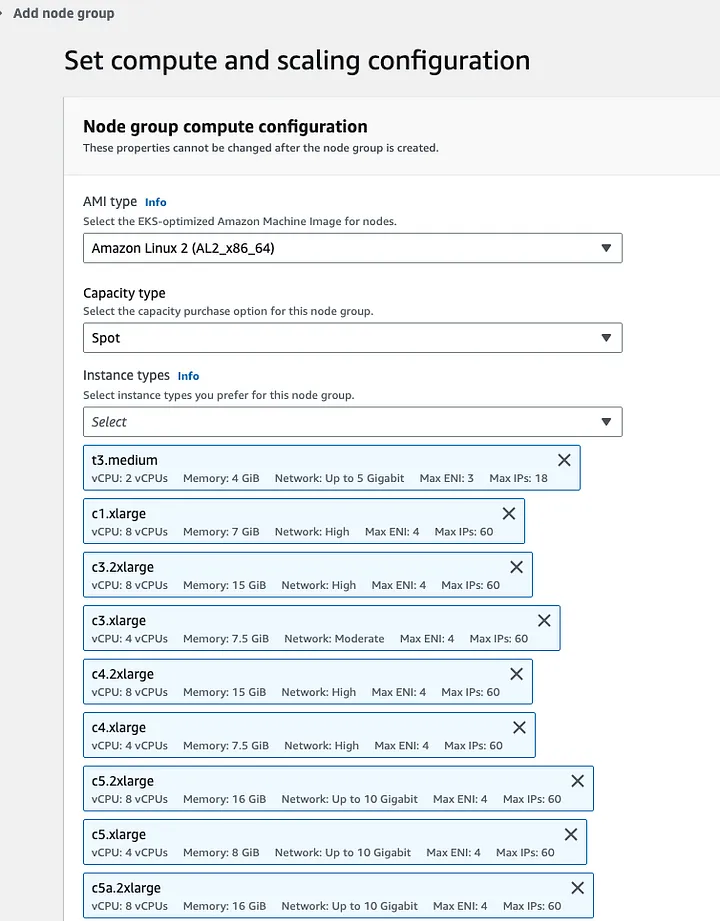Click the c5.2xlarge instance name
This screenshot has height=921, width=720.
[123, 781]
